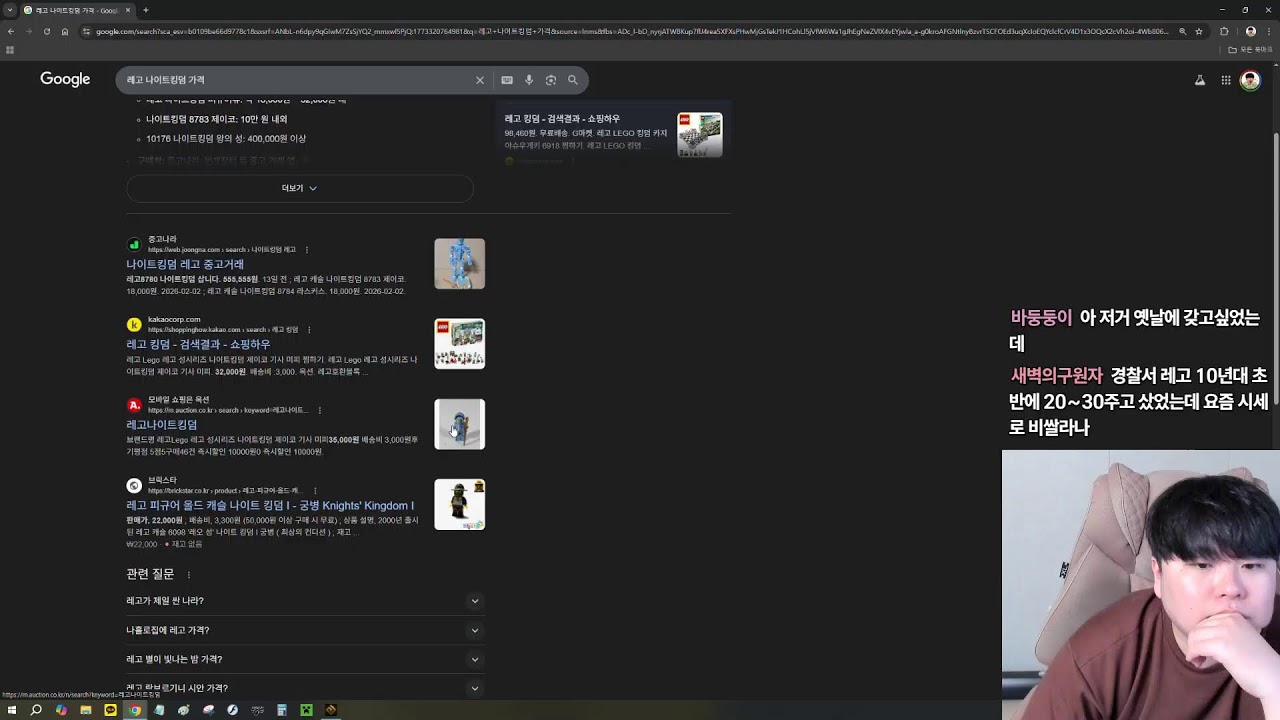1280x720 pixels.
Task: Select text 나이트킹덤 8783 제이코: 10만 원 내외
Action: (216, 119)
